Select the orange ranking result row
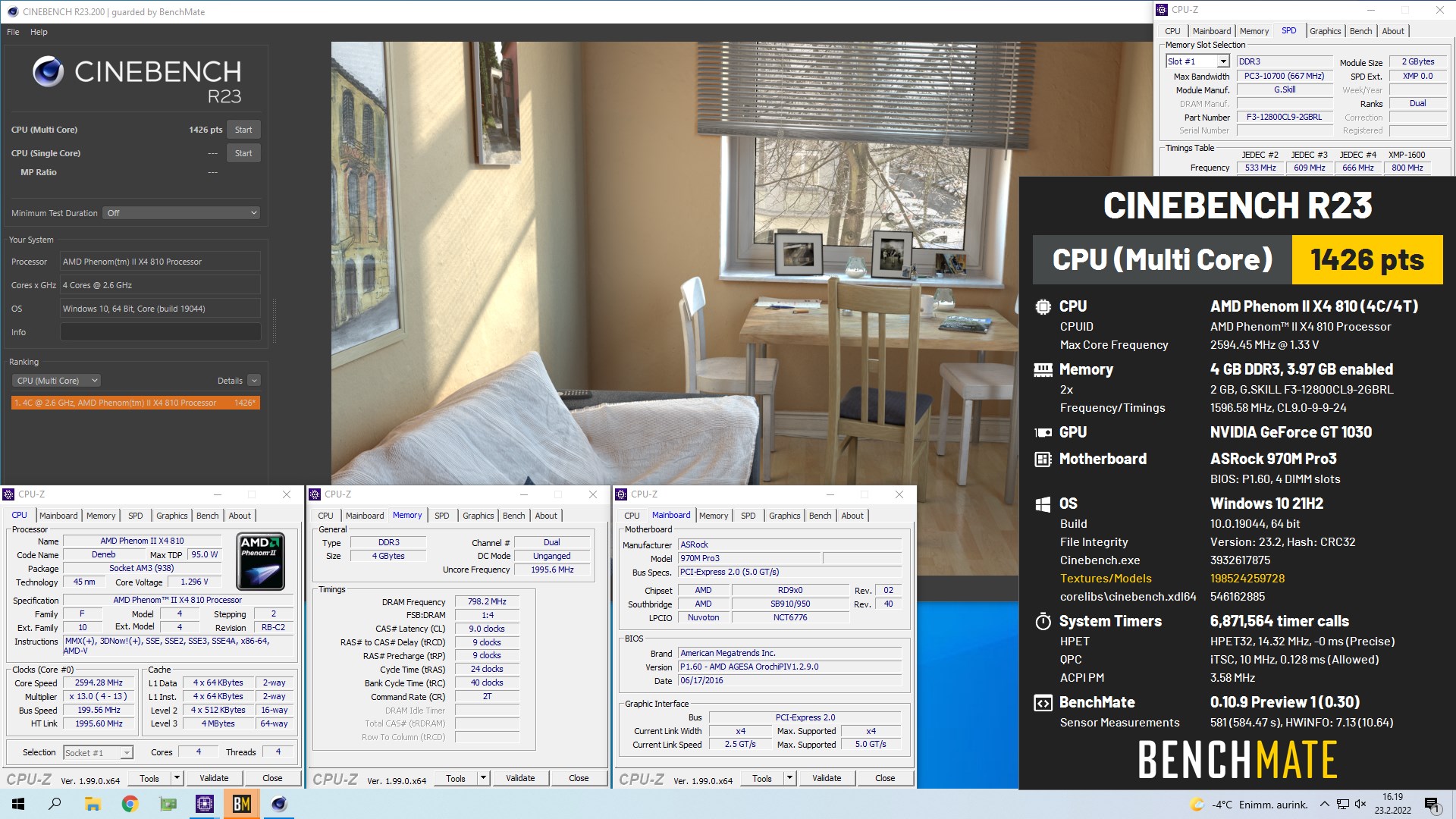 [x=136, y=403]
